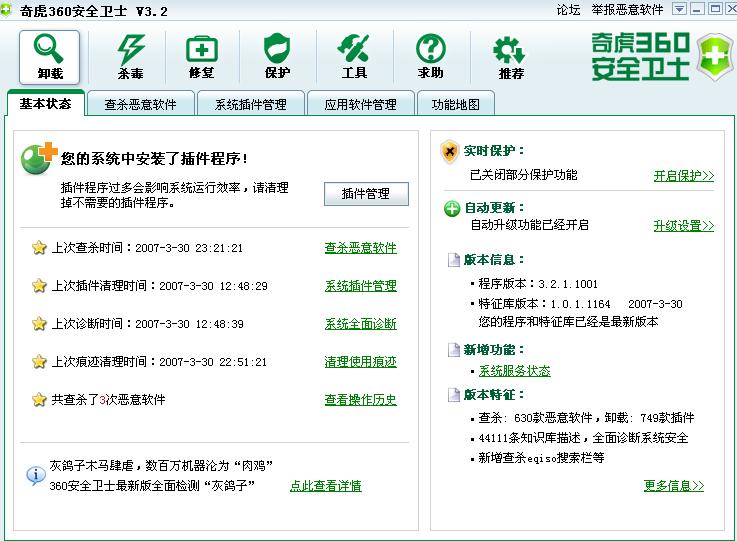Click the 插件管理 button

(366, 194)
